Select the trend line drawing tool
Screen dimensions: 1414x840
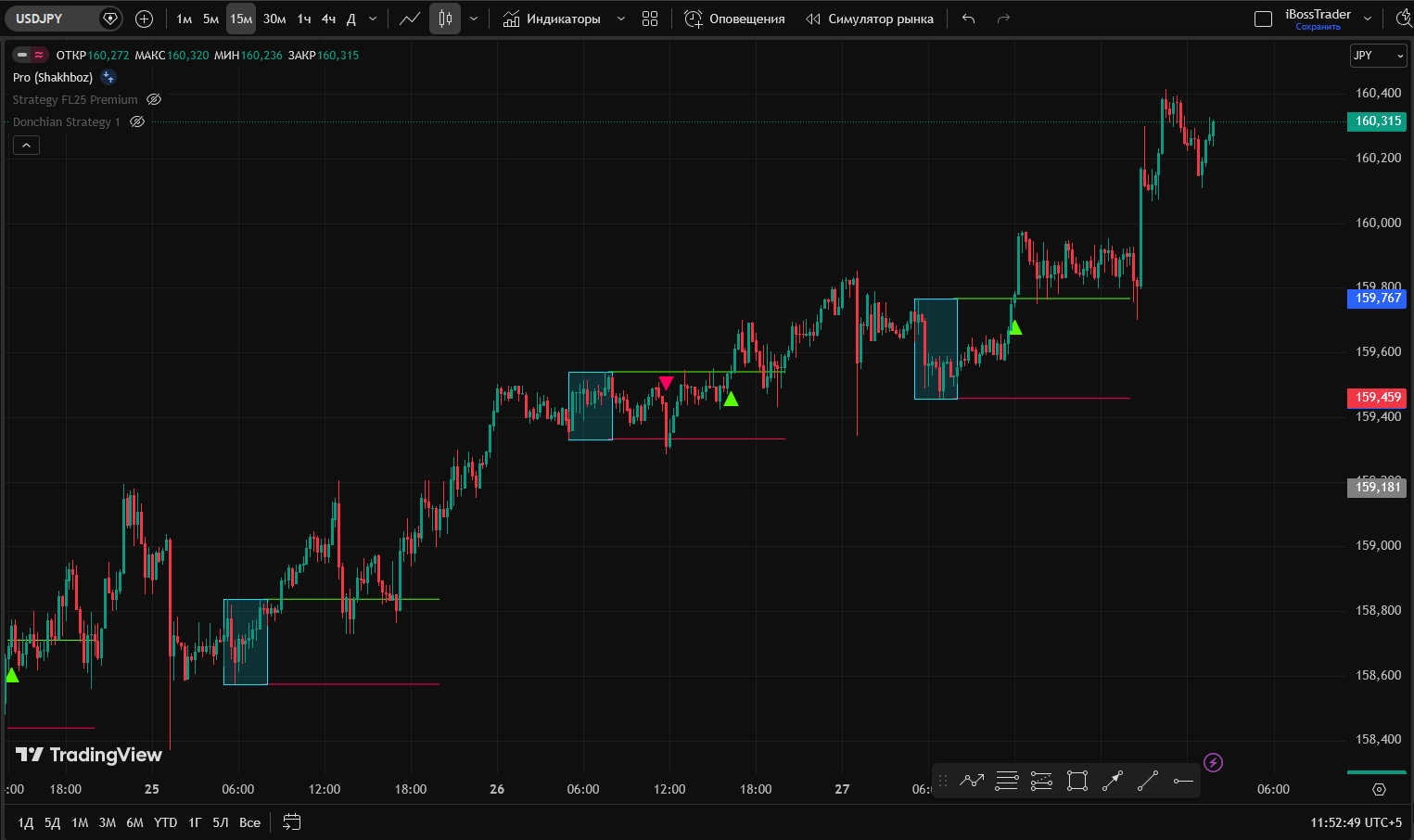pos(1148,781)
